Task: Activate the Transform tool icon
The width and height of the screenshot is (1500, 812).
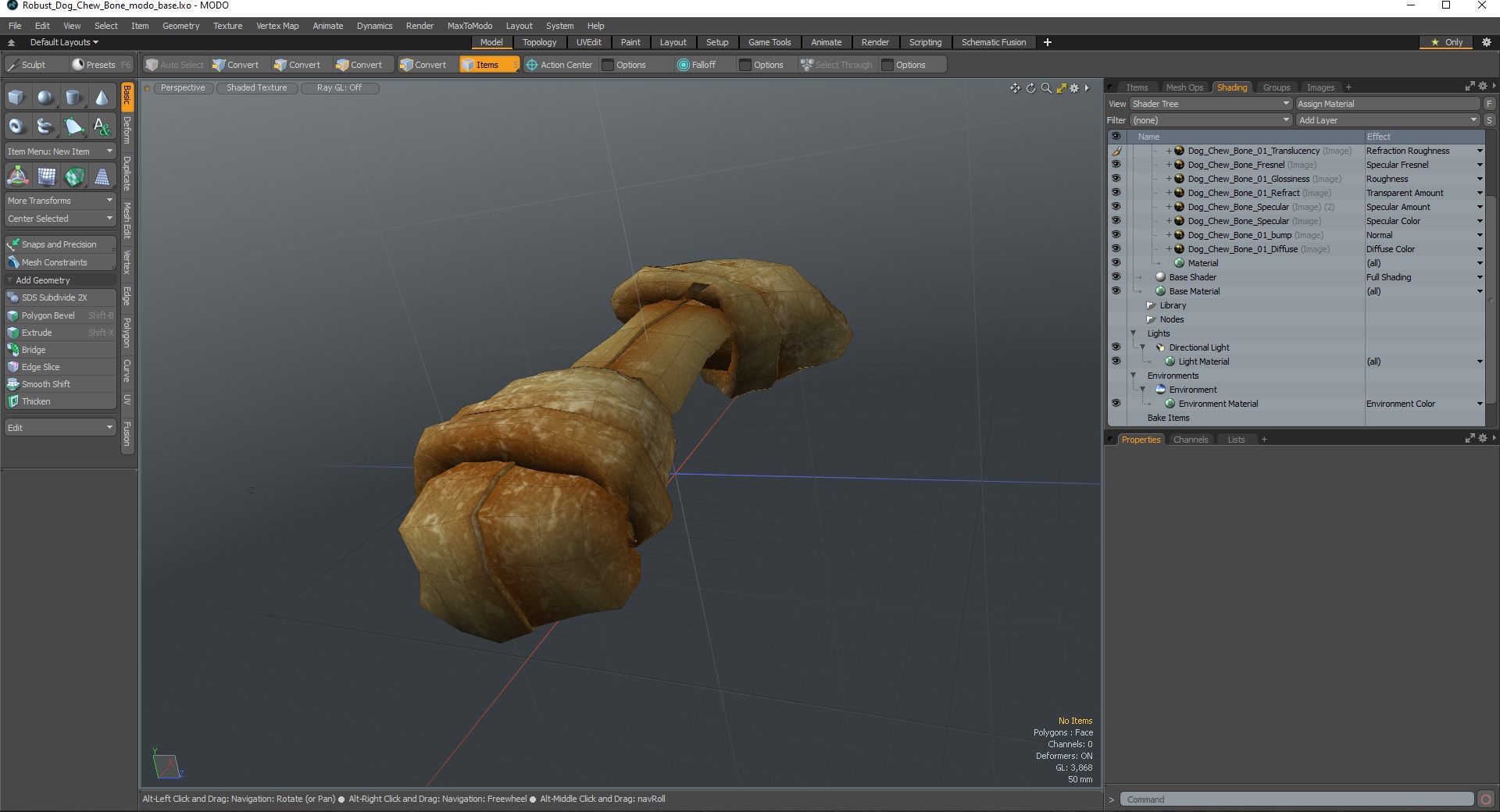Action: pos(17,176)
